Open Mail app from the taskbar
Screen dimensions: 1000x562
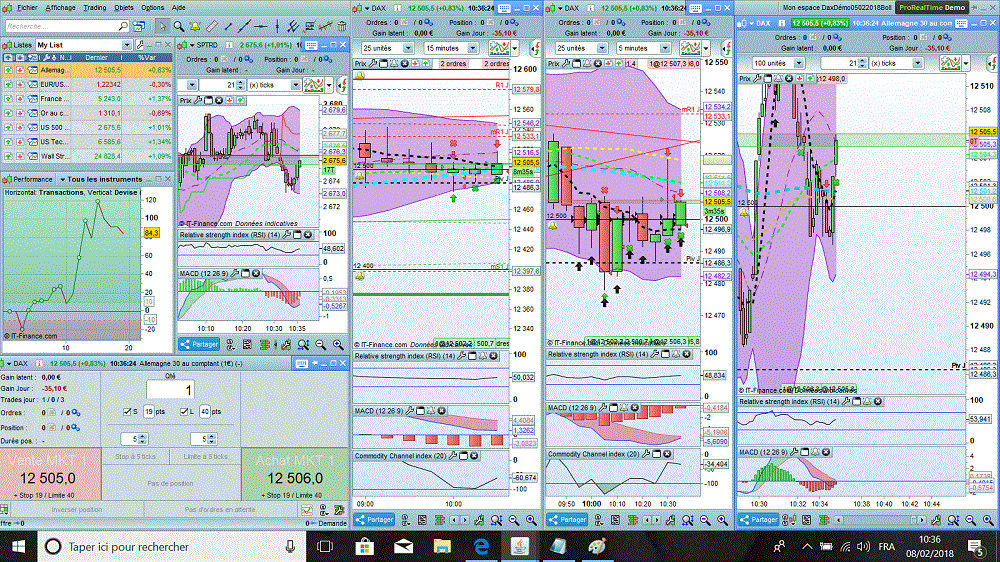pos(403,547)
